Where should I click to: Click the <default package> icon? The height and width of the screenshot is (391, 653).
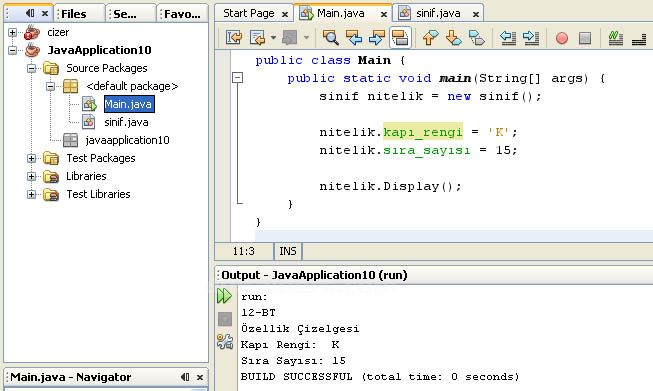coord(70,86)
